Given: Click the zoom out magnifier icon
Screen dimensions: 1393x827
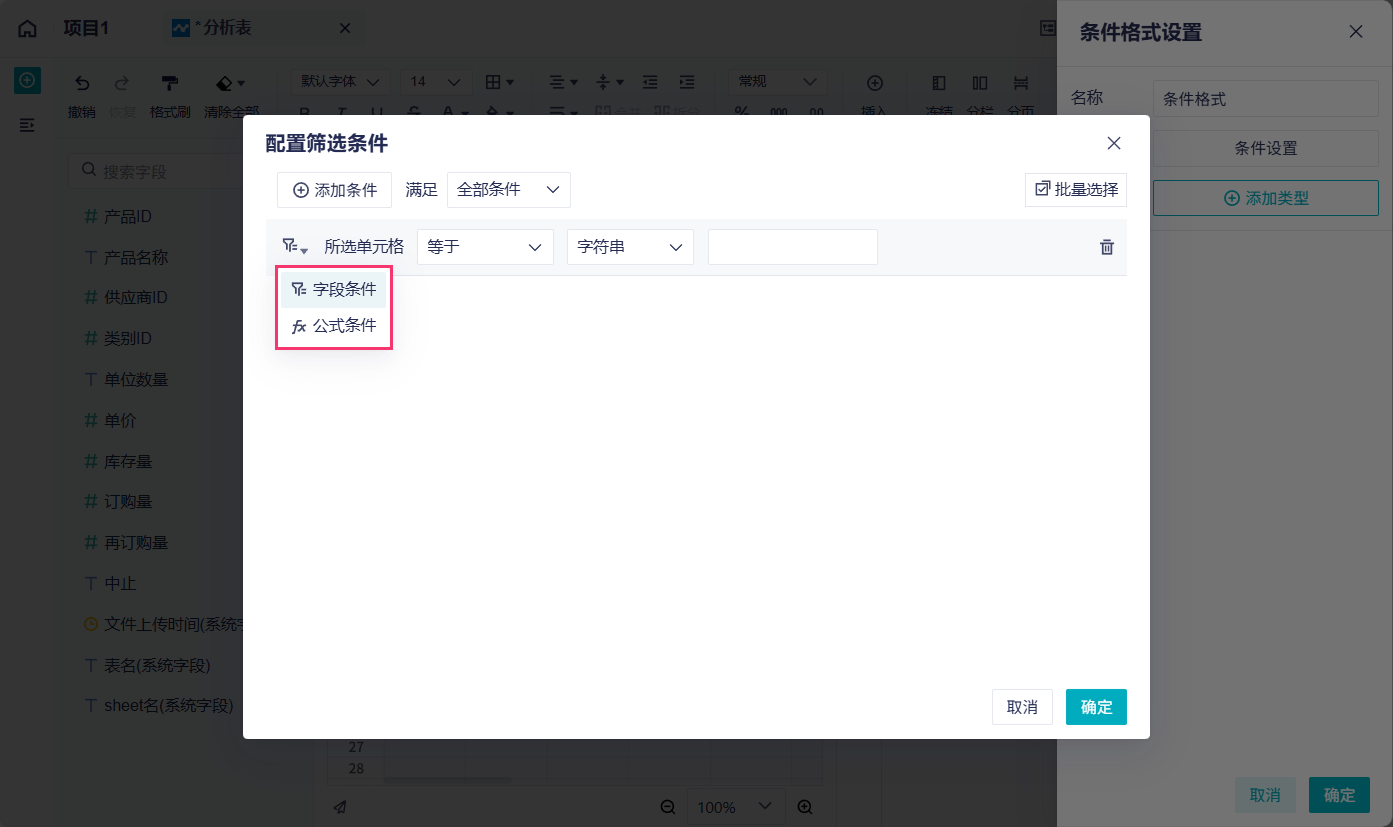Looking at the screenshot, I should (x=667, y=807).
